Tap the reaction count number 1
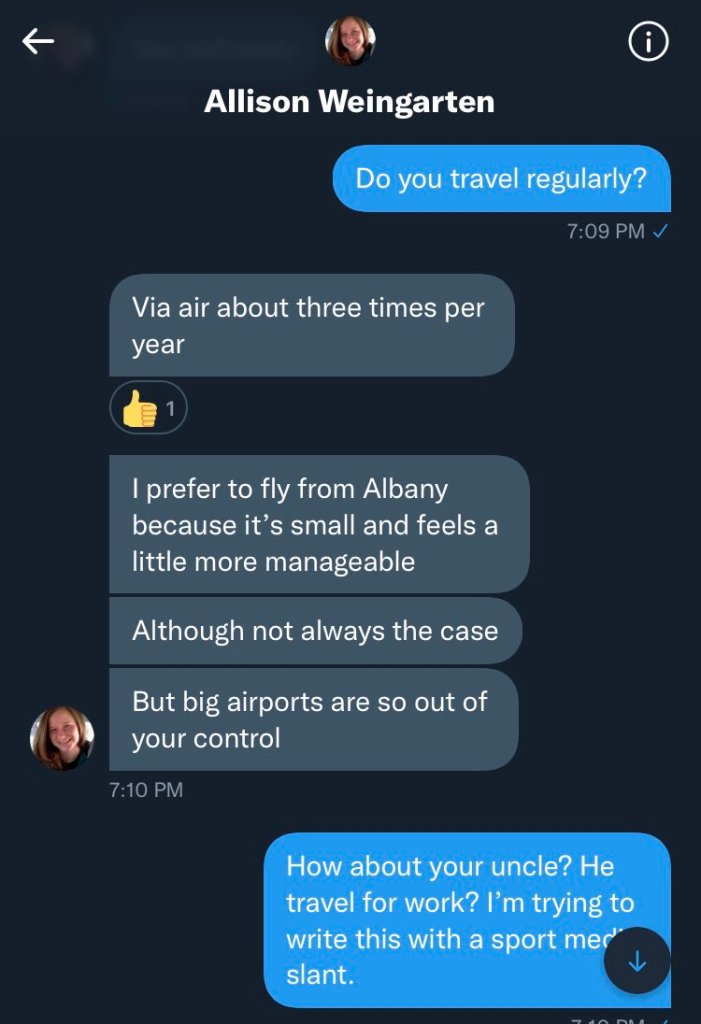 pyautogui.click(x=170, y=408)
